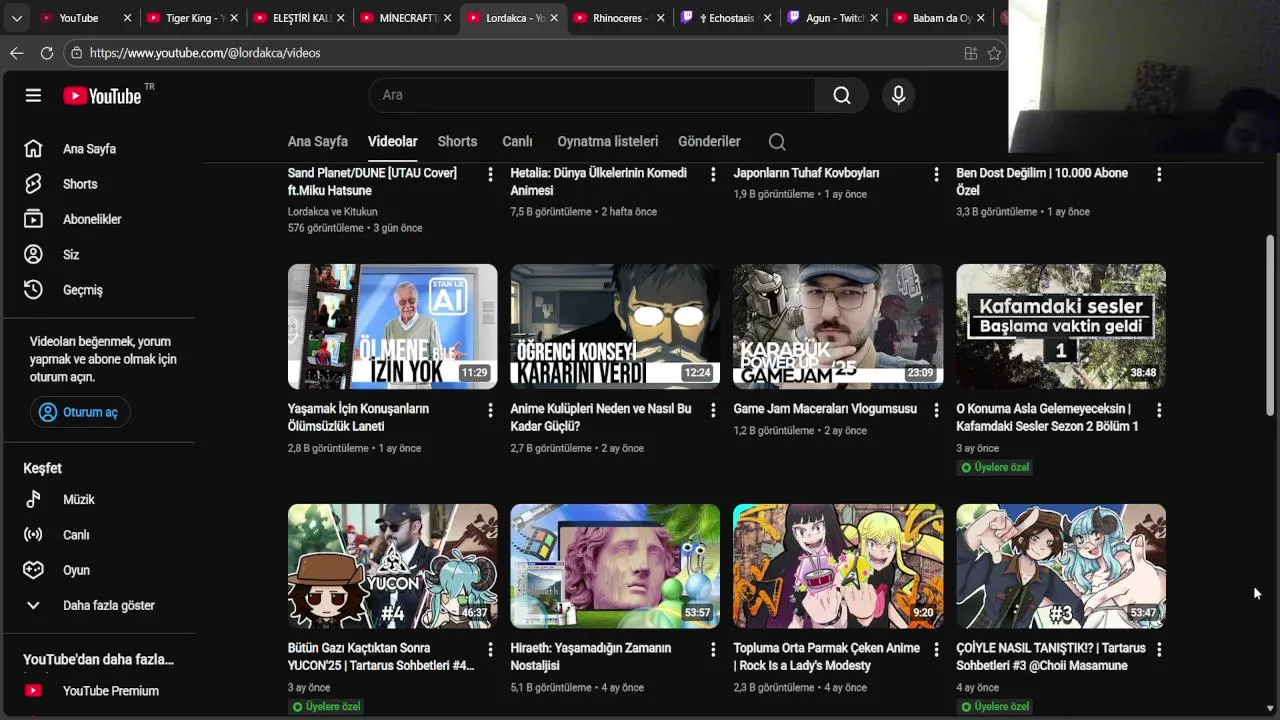Click Üyelere özel badge under Kafamdaki Sesler
The width and height of the screenshot is (1280, 720).
[994, 467]
